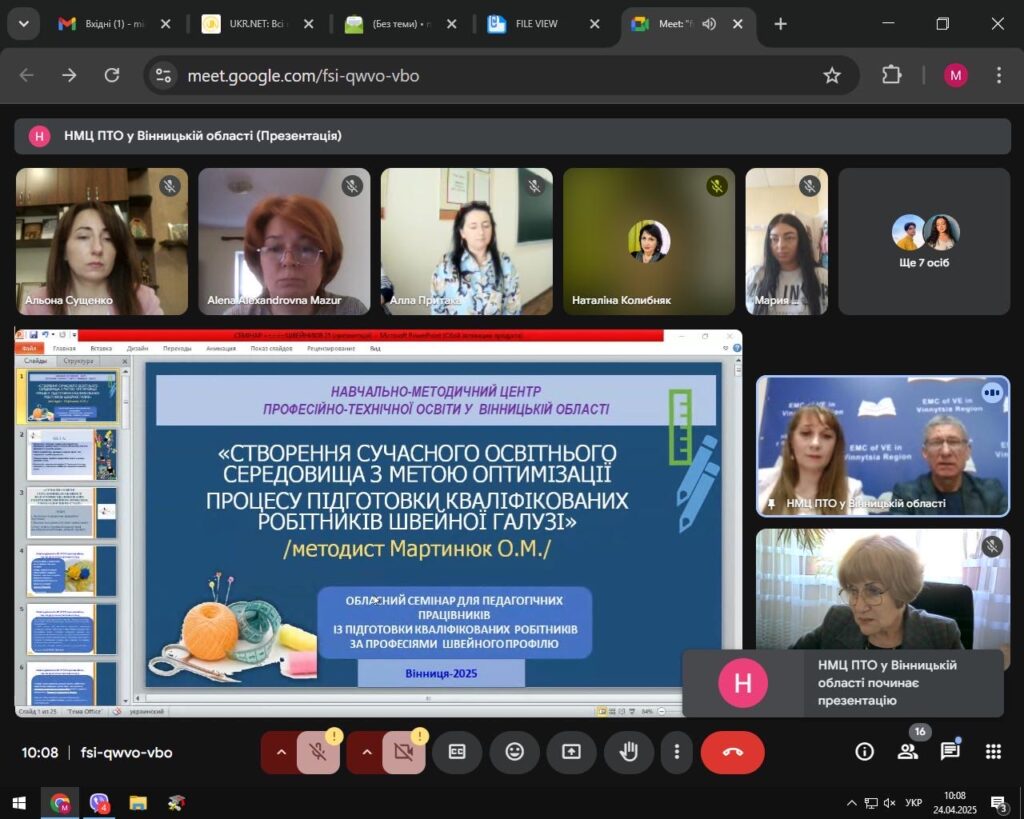Select Alena Alexandrovna Mazur video tile
1024x819 pixels.
point(284,242)
